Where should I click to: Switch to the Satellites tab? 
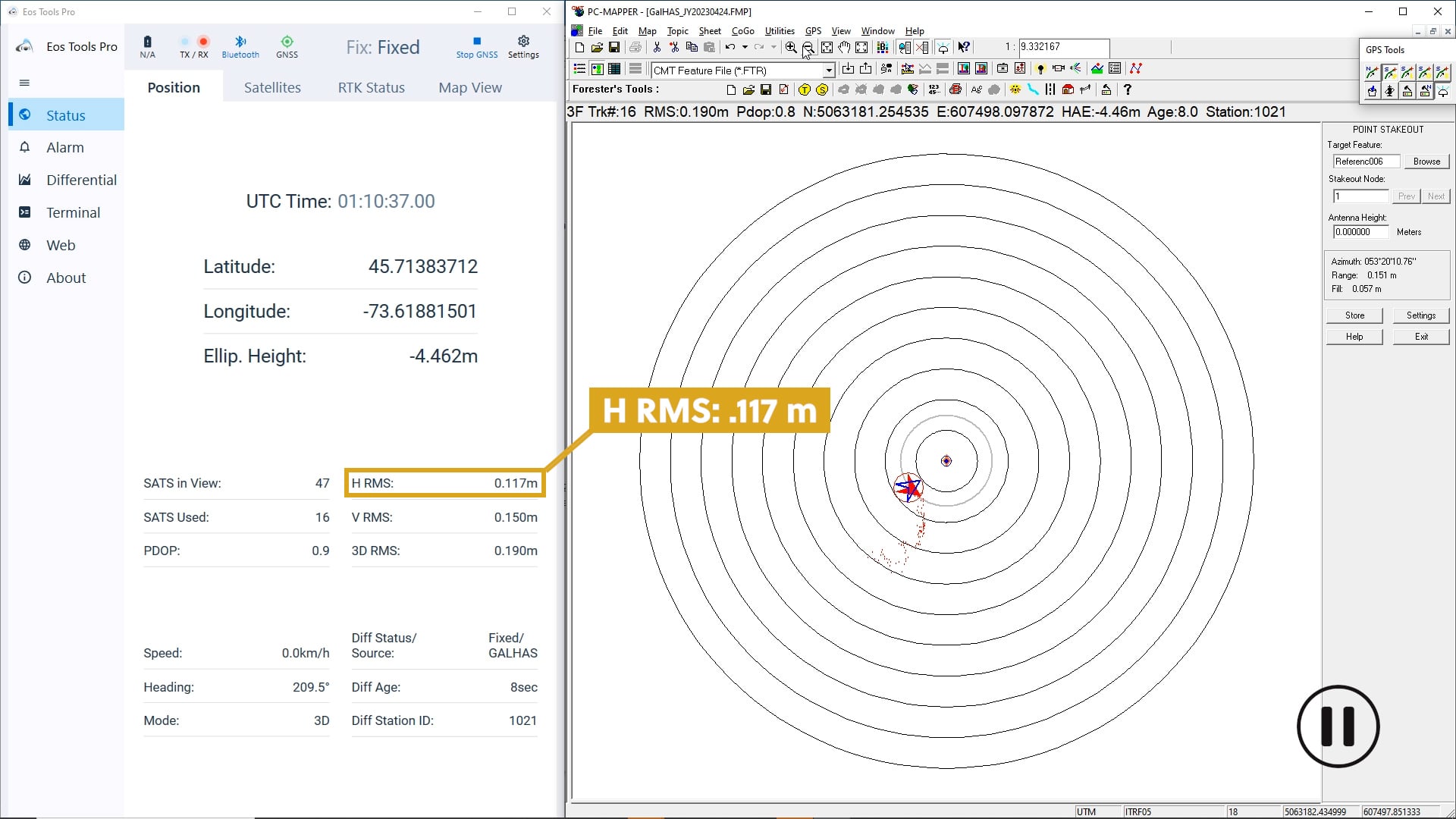[x=272, y=87]
